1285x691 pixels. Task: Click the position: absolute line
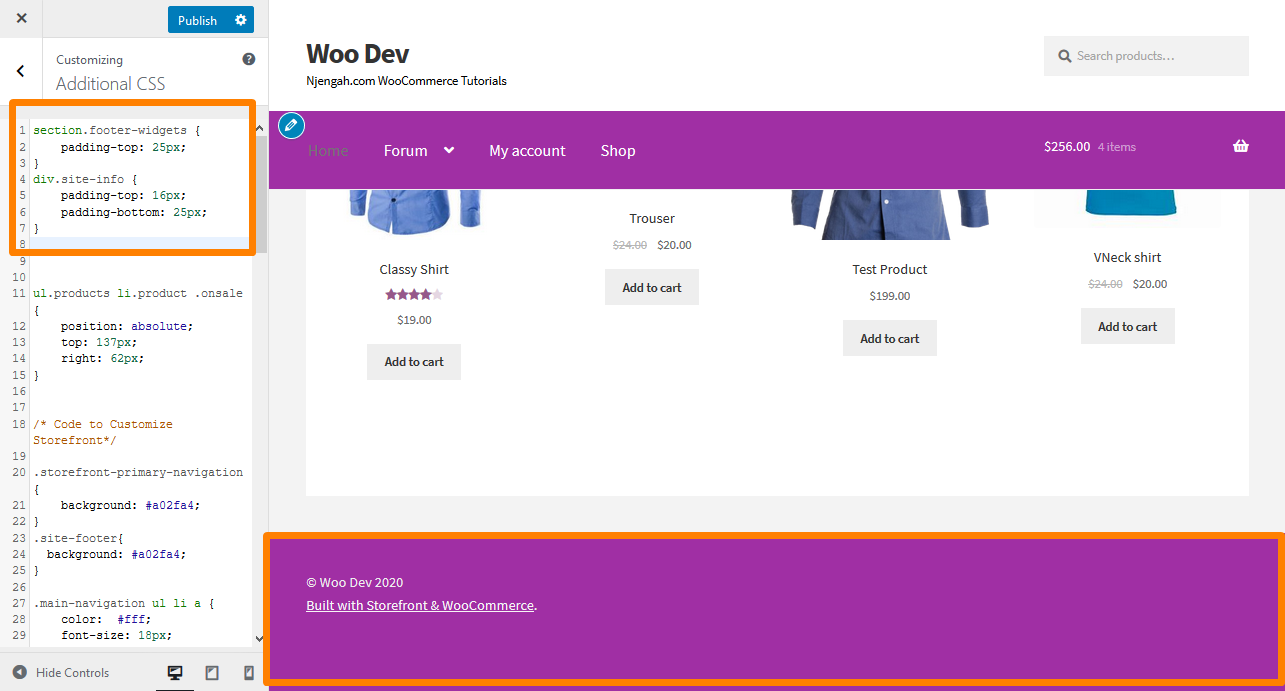(127, 326)
